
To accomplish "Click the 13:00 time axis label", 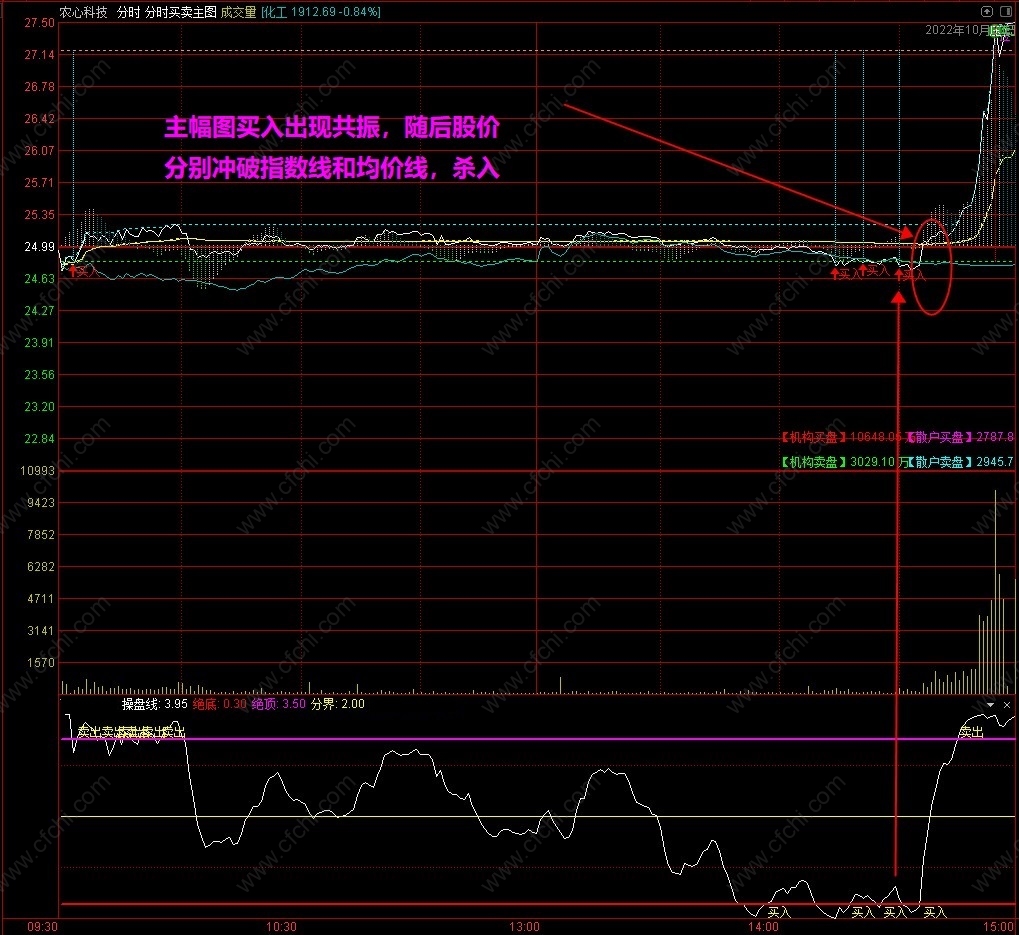I will click(524, 927).
